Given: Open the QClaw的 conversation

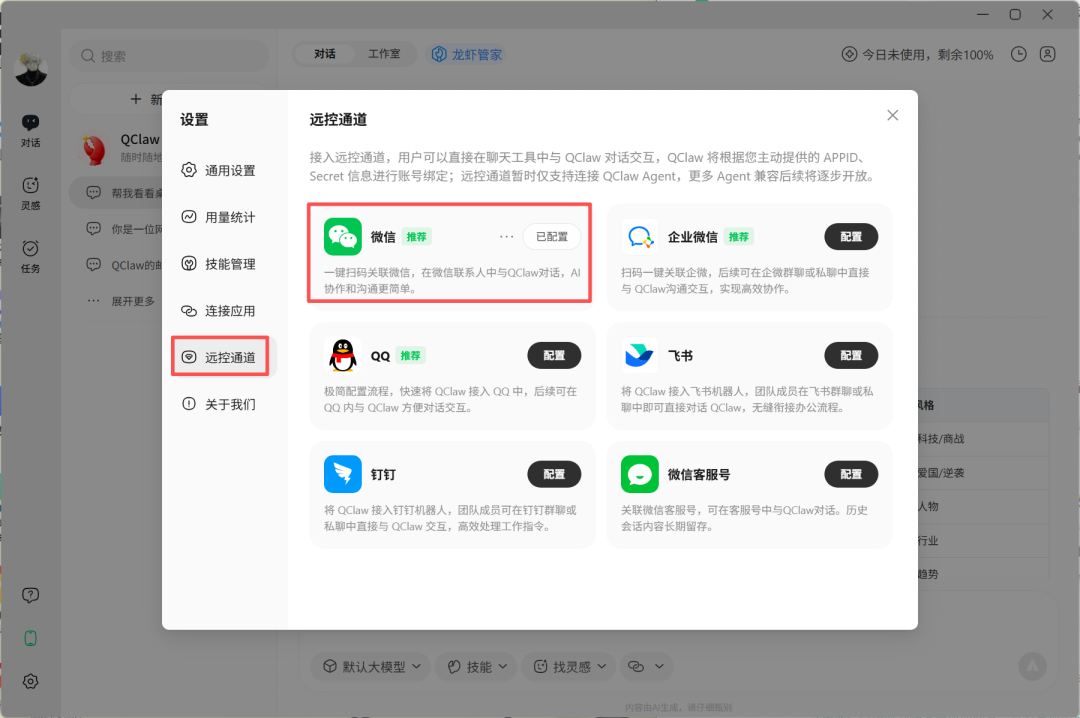Looking at the screenshot, I should 117,265.
